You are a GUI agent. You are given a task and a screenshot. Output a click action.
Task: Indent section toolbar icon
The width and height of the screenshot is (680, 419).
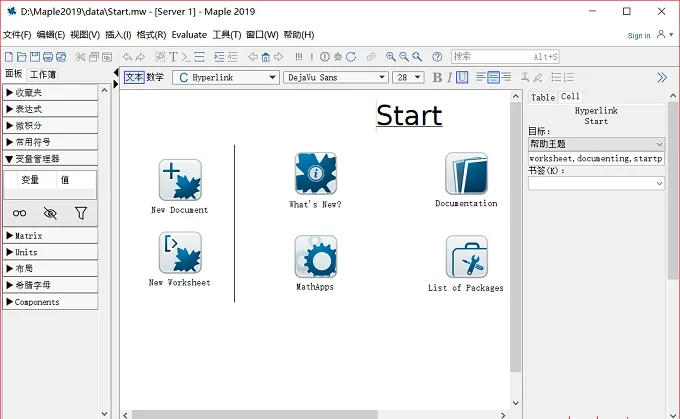pos(219,57)
